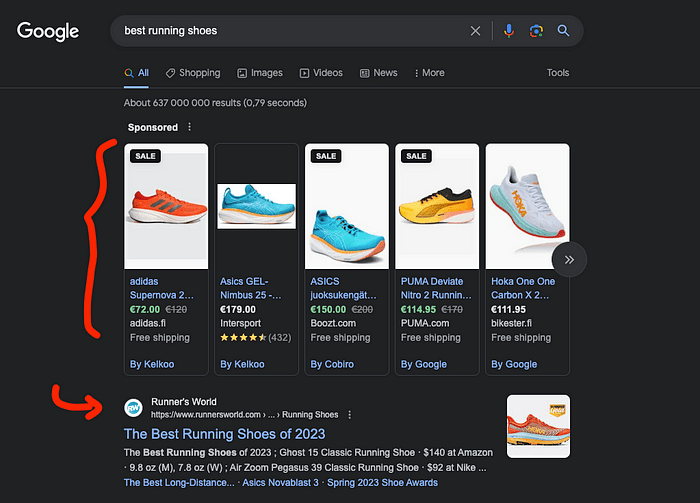Image resolution: width=700 pixels, height=503 pixels.
Task: Open the ASICS Boozt.com shoe image
Action: click(347, 206)
